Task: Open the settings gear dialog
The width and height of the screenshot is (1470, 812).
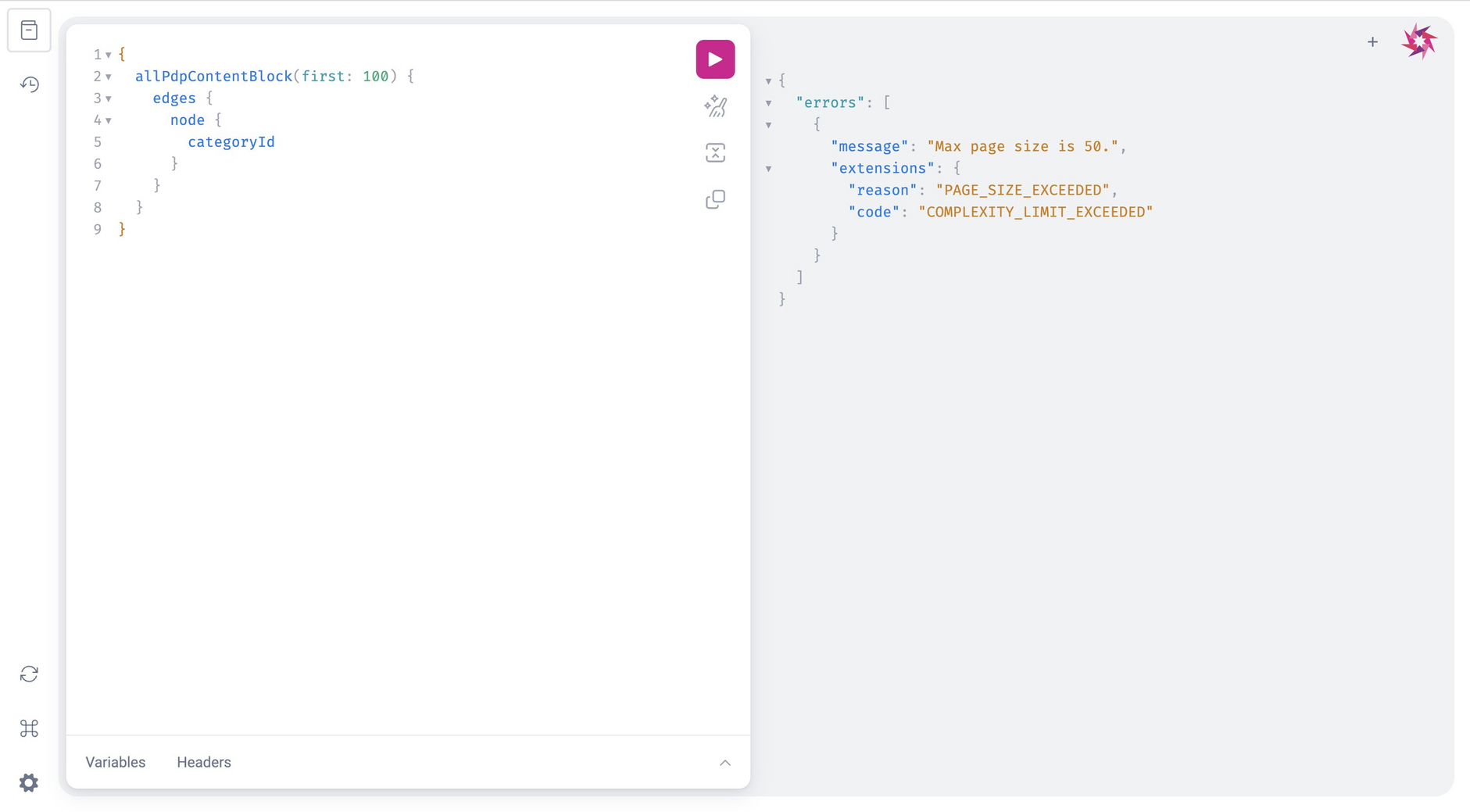Action: tap(29, 782)
